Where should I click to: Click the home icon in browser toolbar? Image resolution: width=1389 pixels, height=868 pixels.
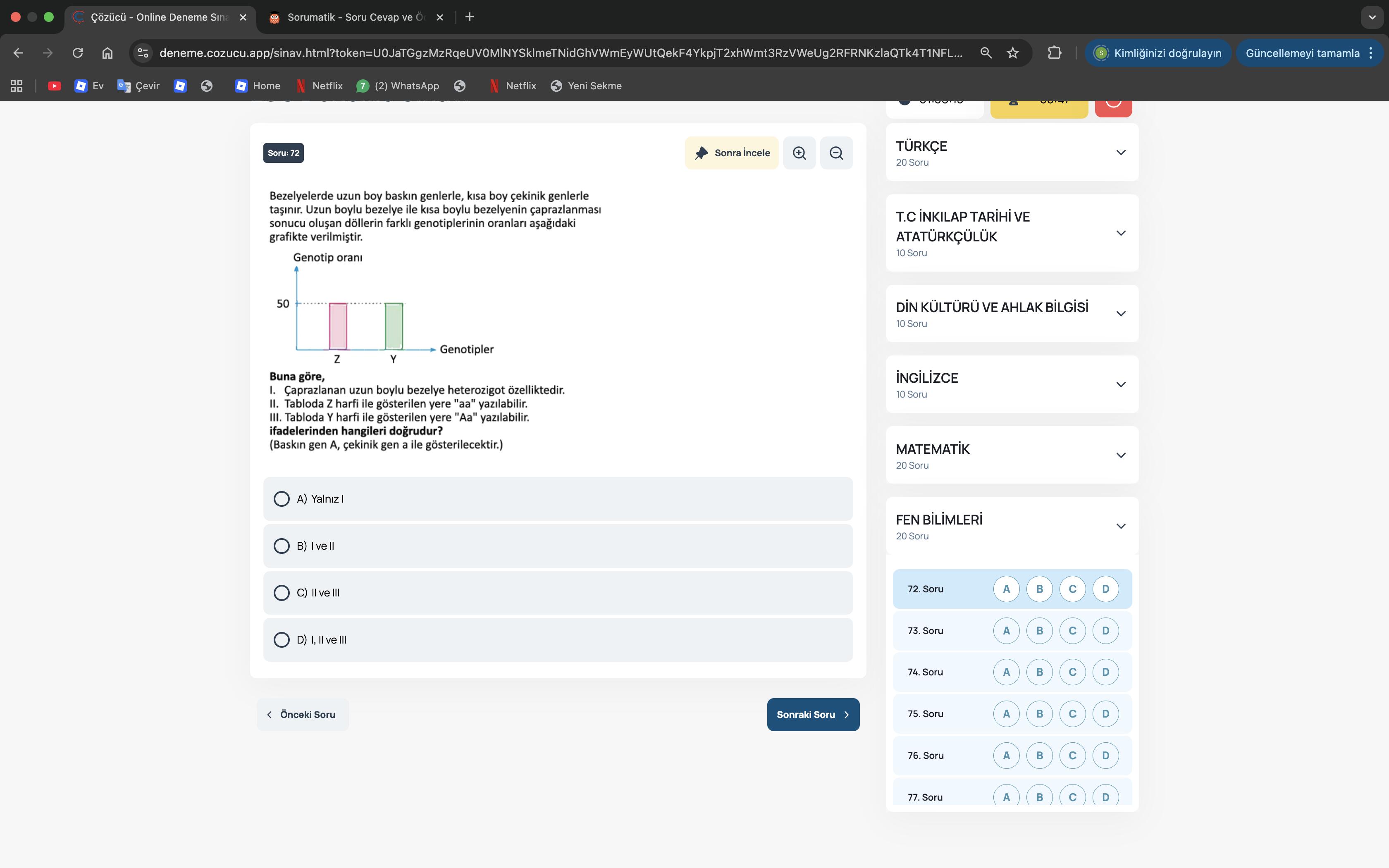[x=107, y=53]
